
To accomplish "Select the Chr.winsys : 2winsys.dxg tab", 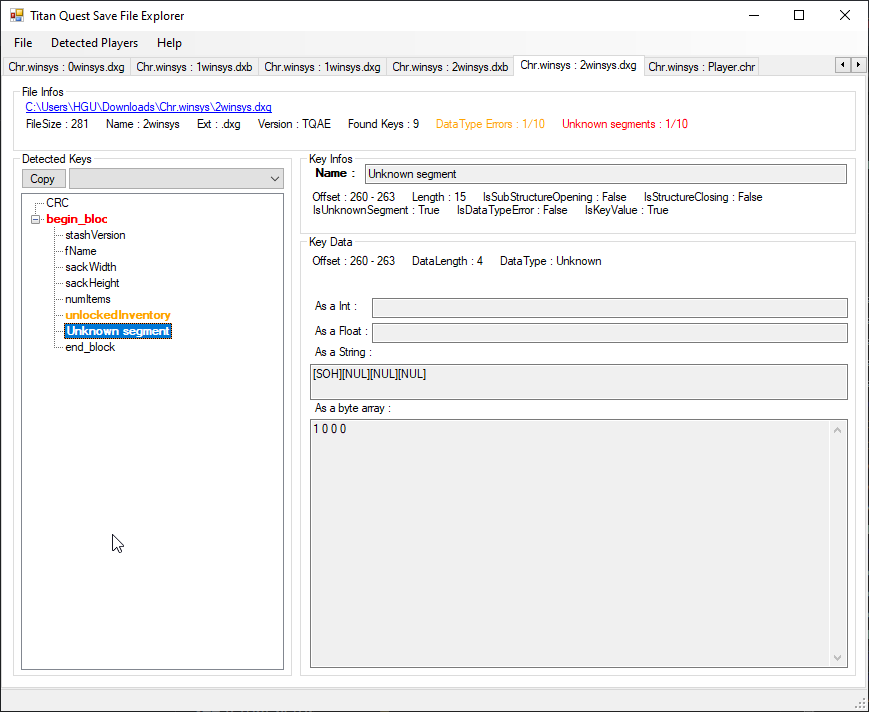I will click(x=578, y=65).
